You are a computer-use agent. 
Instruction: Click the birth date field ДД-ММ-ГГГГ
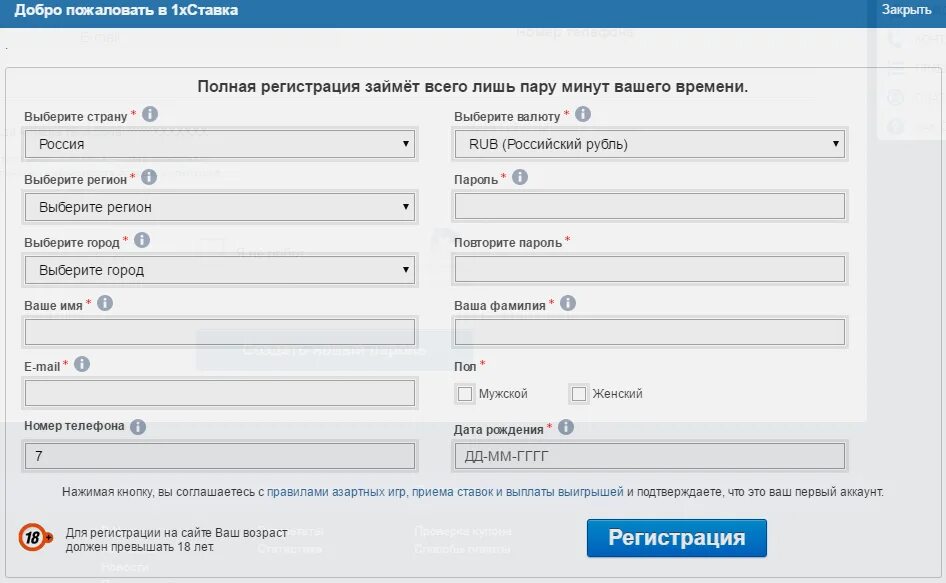[x=649, y=456]
